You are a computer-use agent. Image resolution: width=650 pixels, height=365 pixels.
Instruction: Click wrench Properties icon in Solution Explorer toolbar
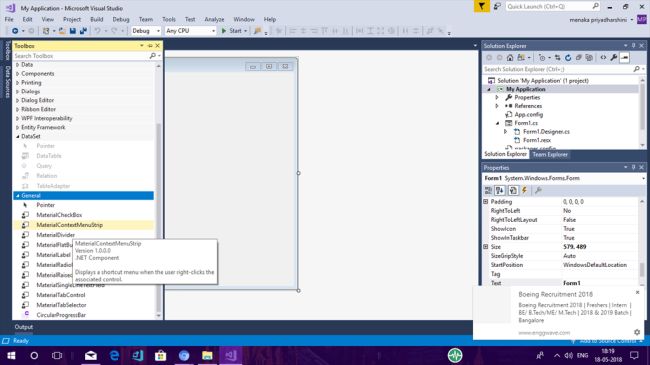[614, 58]
